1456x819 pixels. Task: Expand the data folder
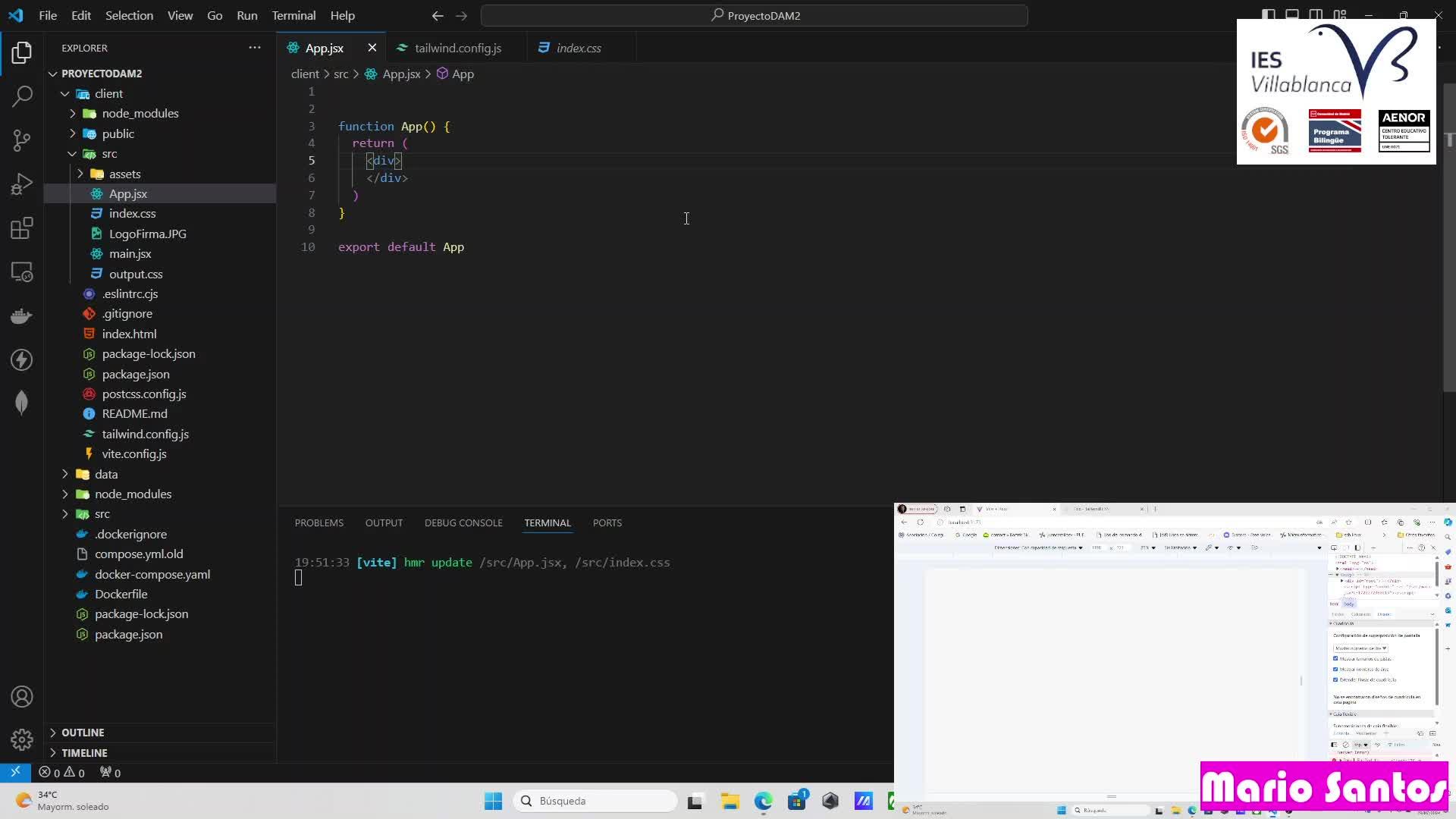(x=106, y=474)
